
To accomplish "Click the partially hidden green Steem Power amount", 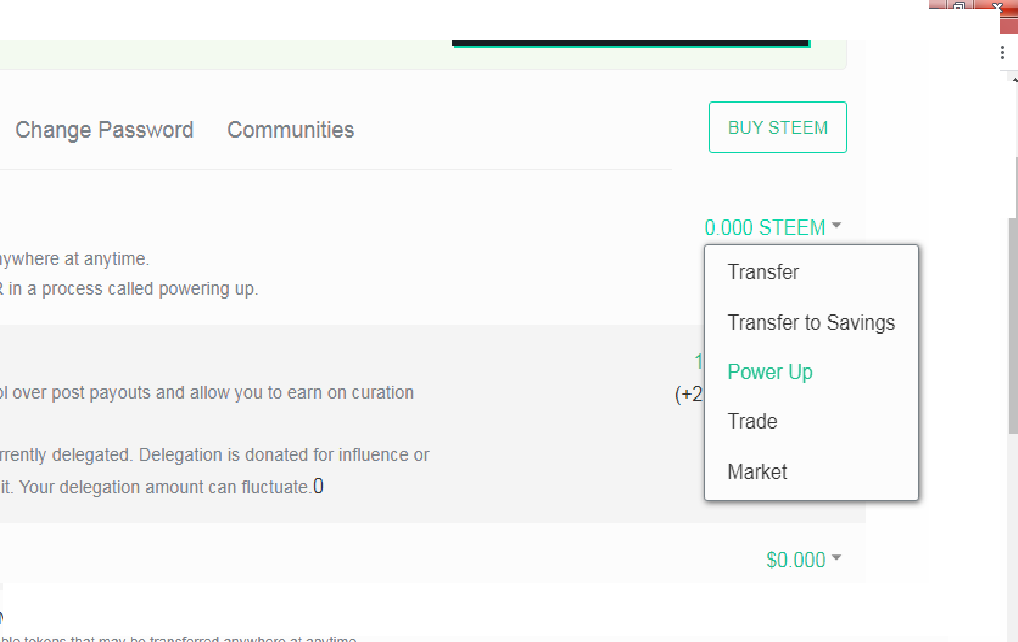I will 699,361.
